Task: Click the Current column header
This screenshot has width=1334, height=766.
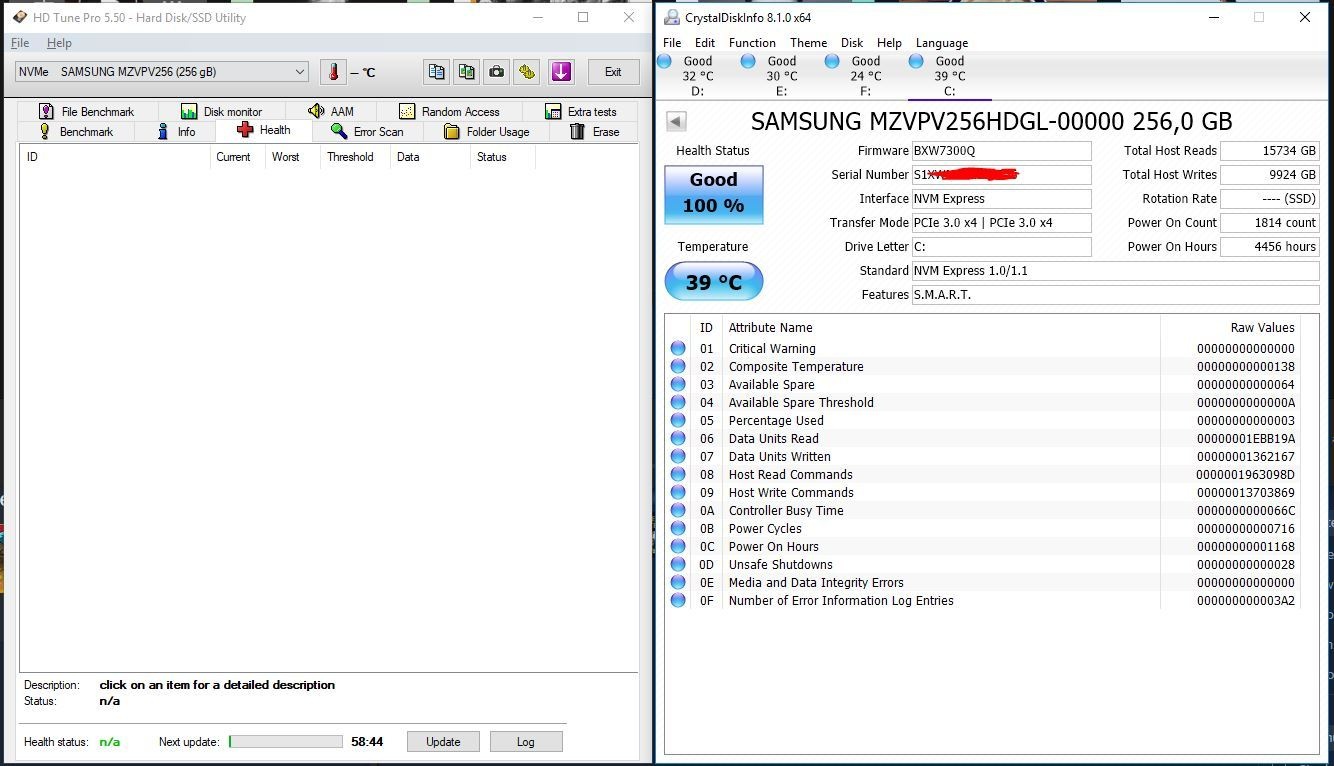Action: (x=237, y=157)
